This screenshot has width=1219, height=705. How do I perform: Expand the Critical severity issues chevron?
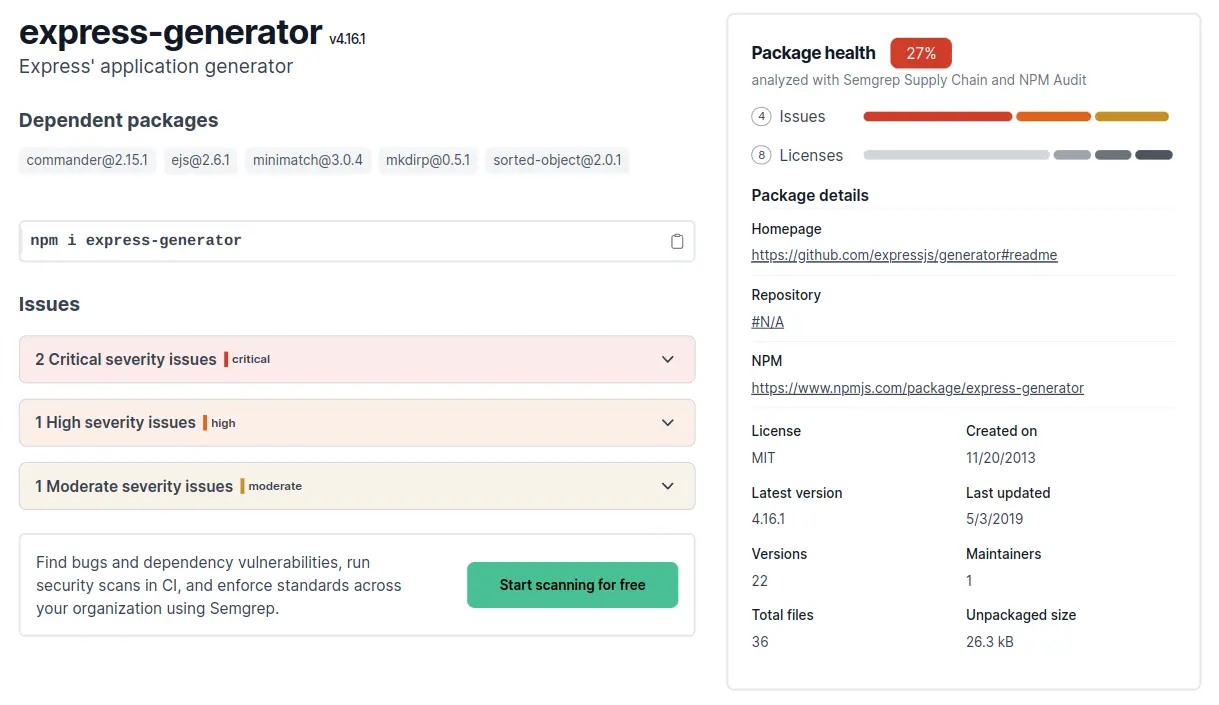coord(668,359)
